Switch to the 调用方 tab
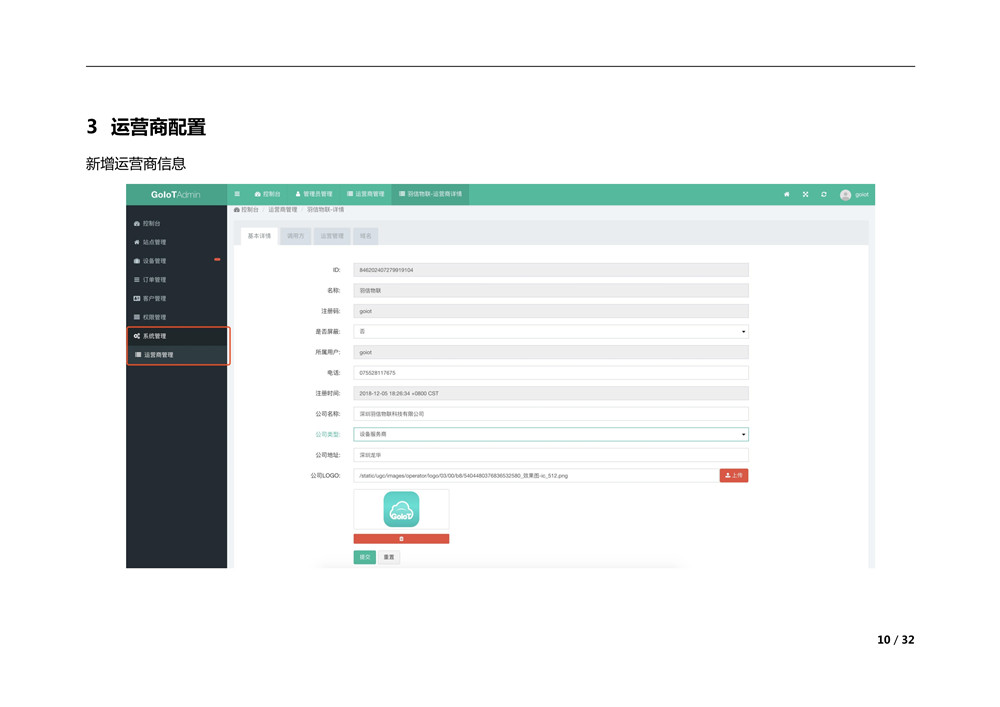Screen dimensions: 1000x707 (x=296, y=236)
